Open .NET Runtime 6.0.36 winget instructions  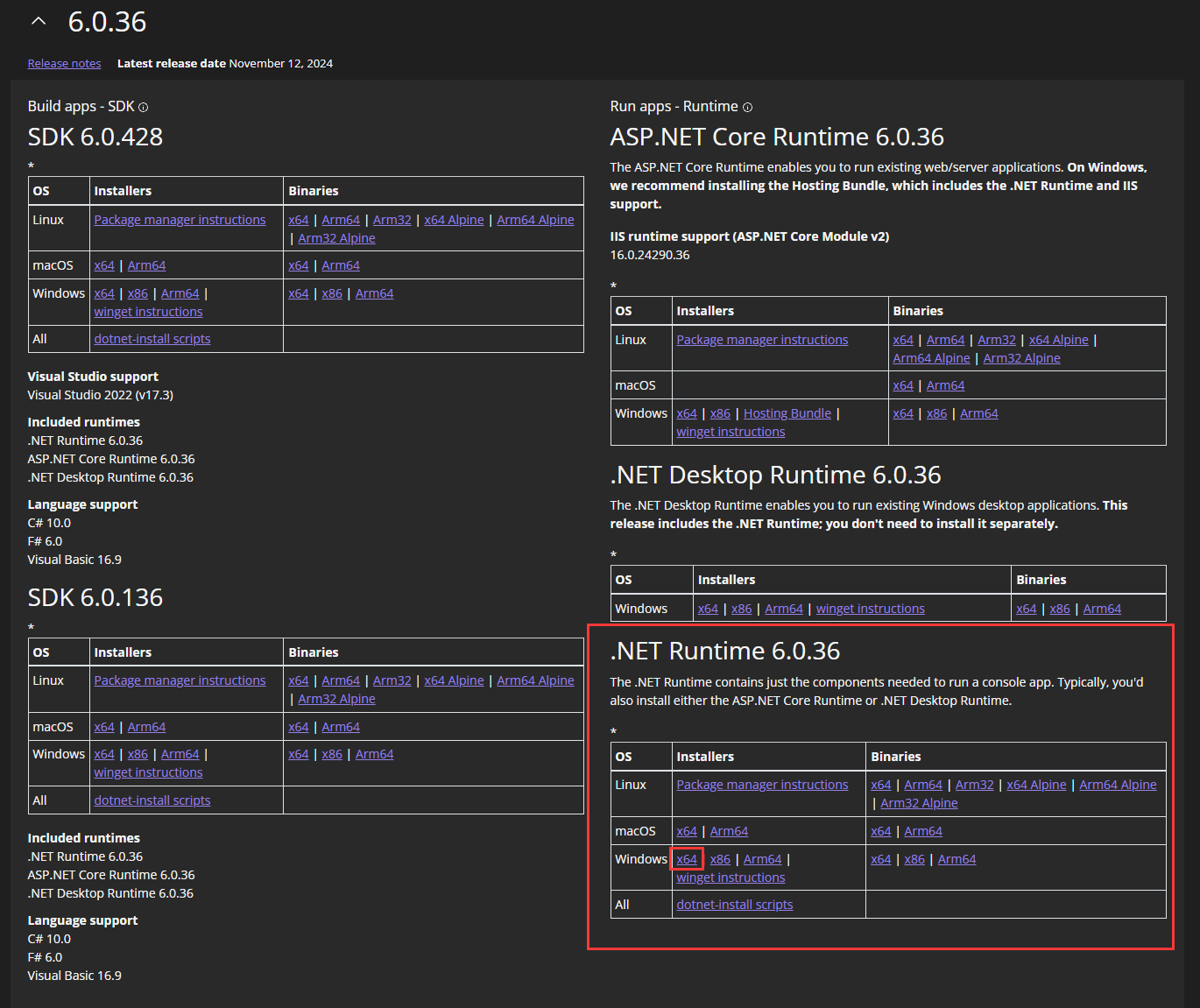tap(731, 878)
